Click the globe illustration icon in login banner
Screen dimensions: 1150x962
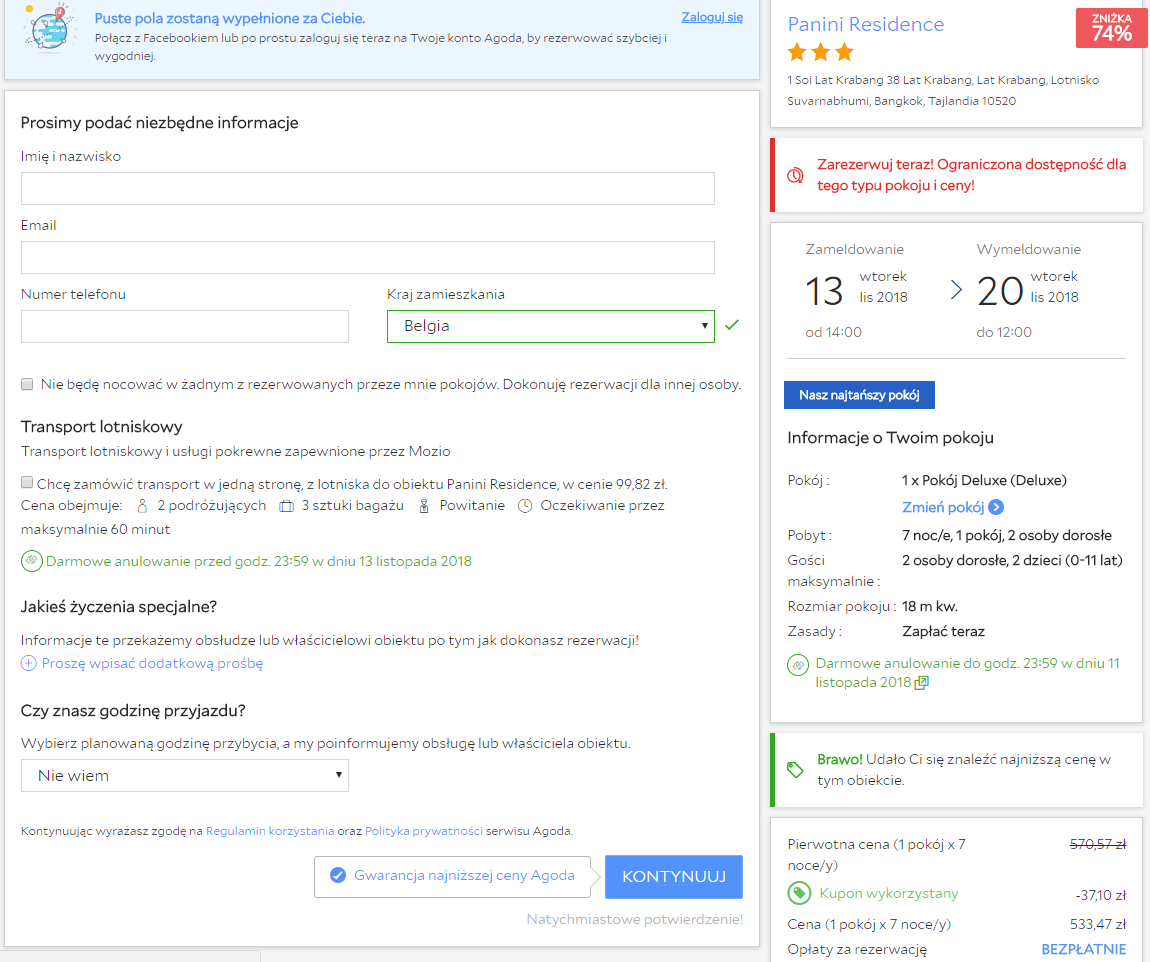pyautogui.click(x=48, y=29)
